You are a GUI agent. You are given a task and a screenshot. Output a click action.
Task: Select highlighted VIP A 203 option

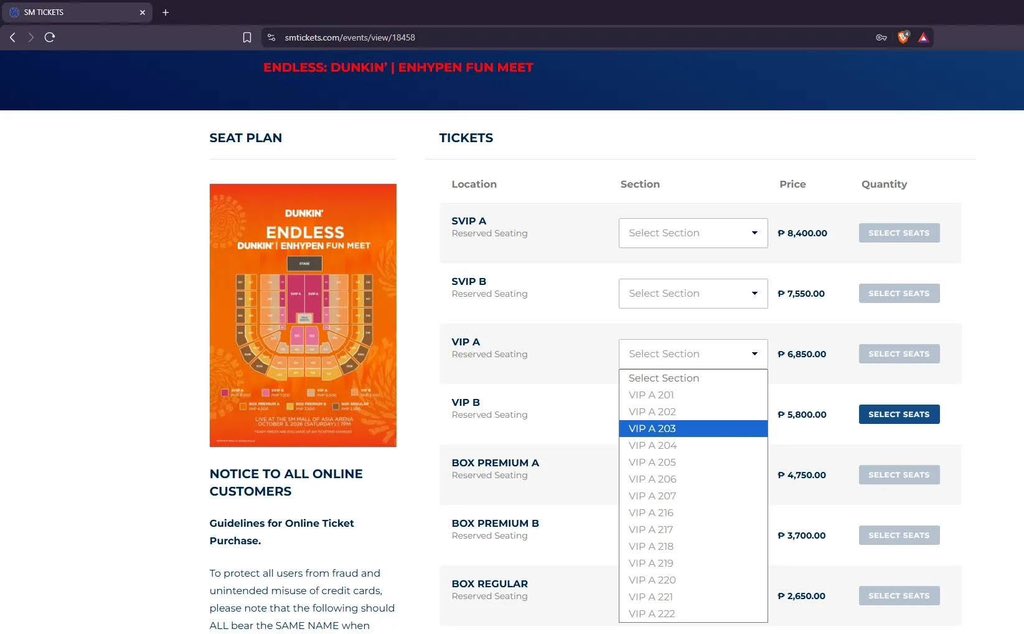pos(693,428)
